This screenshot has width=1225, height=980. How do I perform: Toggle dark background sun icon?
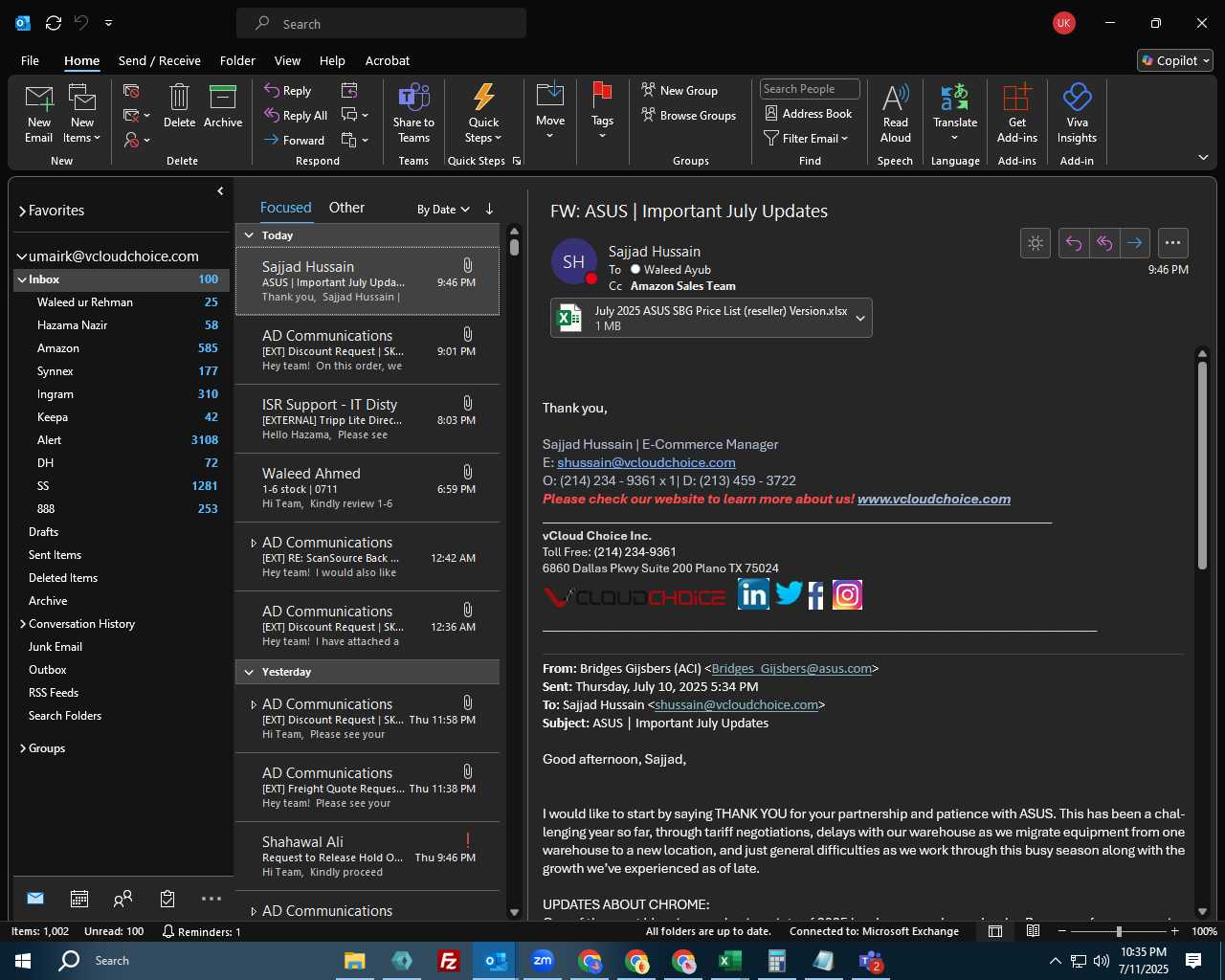(x=1036, y=243)
